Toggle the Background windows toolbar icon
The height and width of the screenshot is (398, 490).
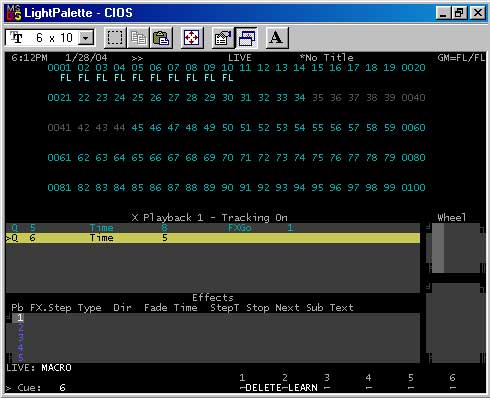click(x=246, y=38)
